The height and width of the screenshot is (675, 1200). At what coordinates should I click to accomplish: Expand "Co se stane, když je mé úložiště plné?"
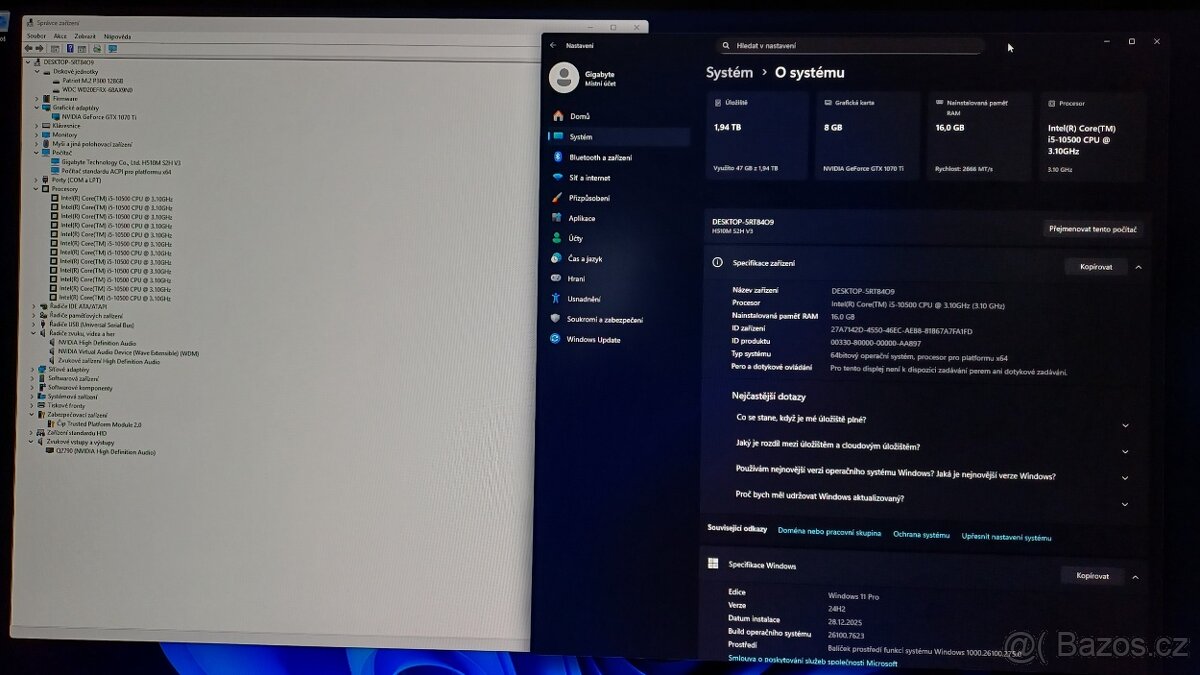tap(1125, 425)
